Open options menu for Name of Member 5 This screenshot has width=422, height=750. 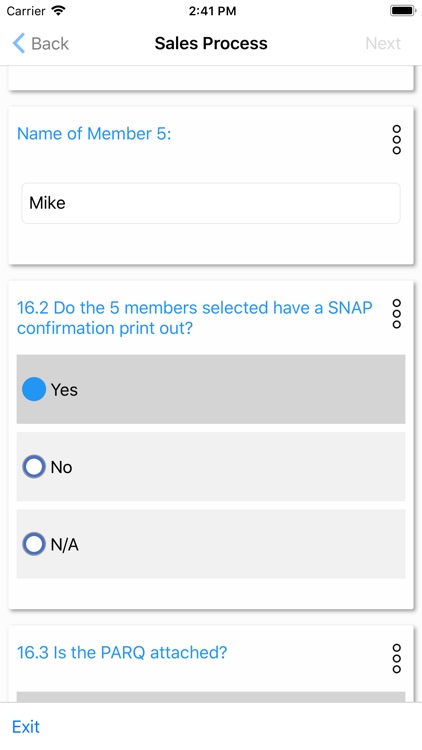tap(396, 140)
